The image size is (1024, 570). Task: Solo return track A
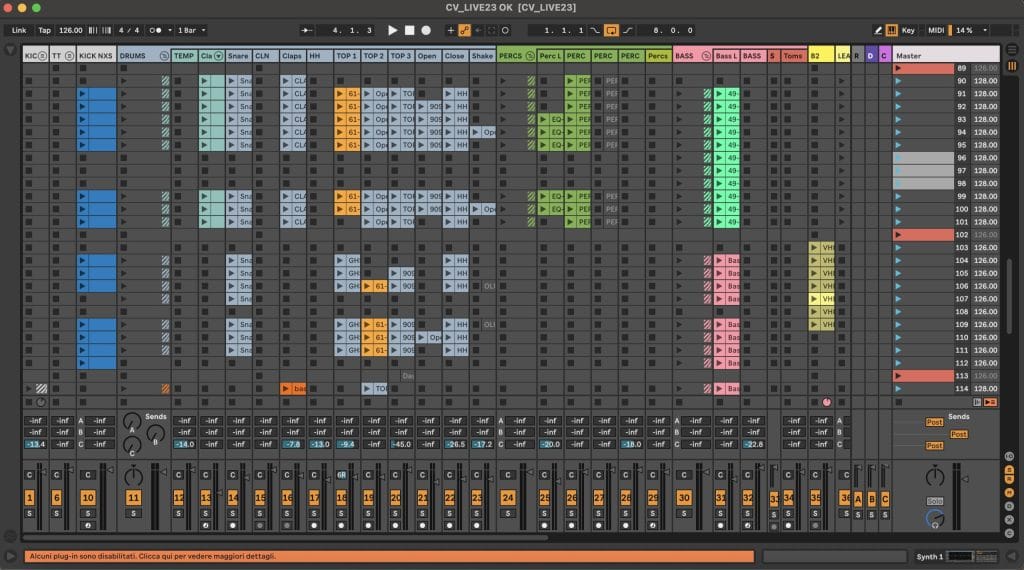coord(858,515)
